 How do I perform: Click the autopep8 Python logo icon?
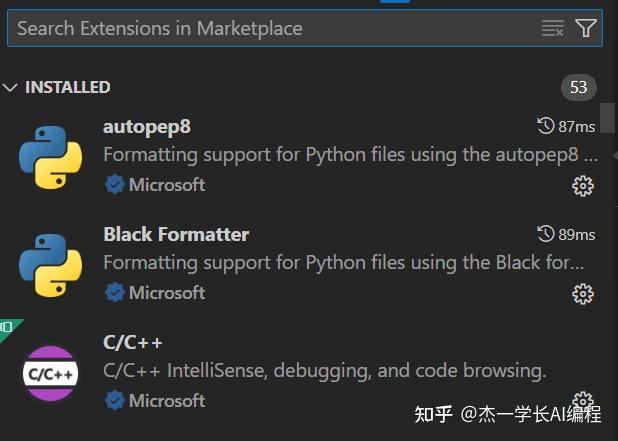click(x=50, y=157)
